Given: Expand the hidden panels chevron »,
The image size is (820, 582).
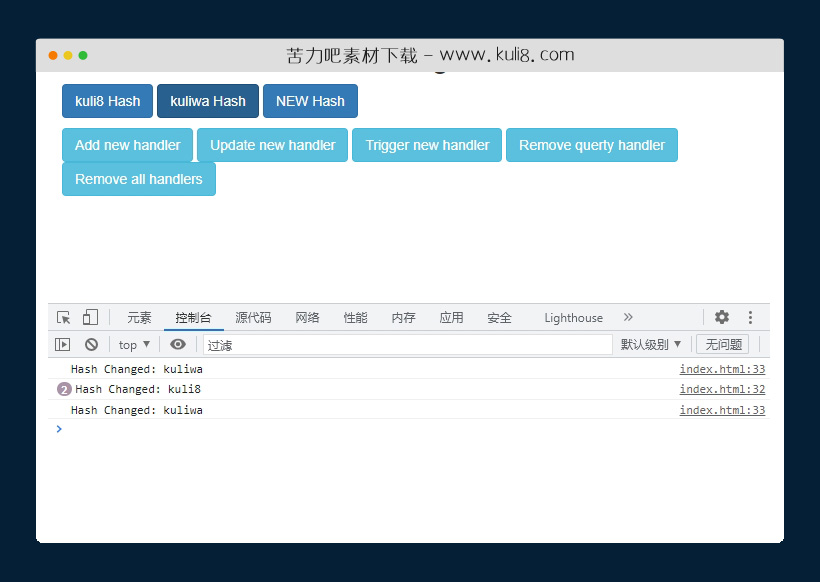Looking at the screenshot, I should click(628, 317).
